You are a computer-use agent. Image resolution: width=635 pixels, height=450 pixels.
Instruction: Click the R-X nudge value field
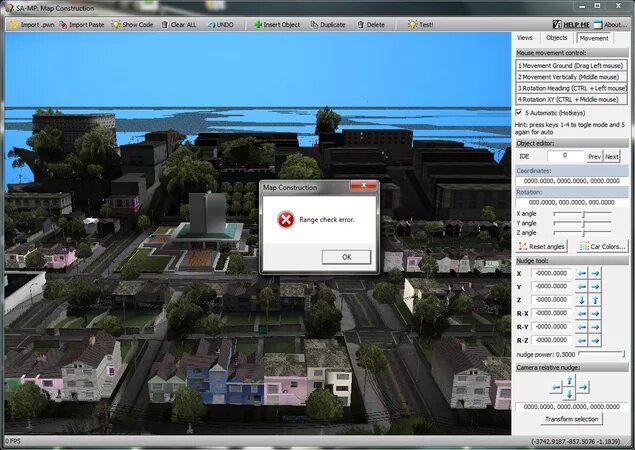click(552, 313)
